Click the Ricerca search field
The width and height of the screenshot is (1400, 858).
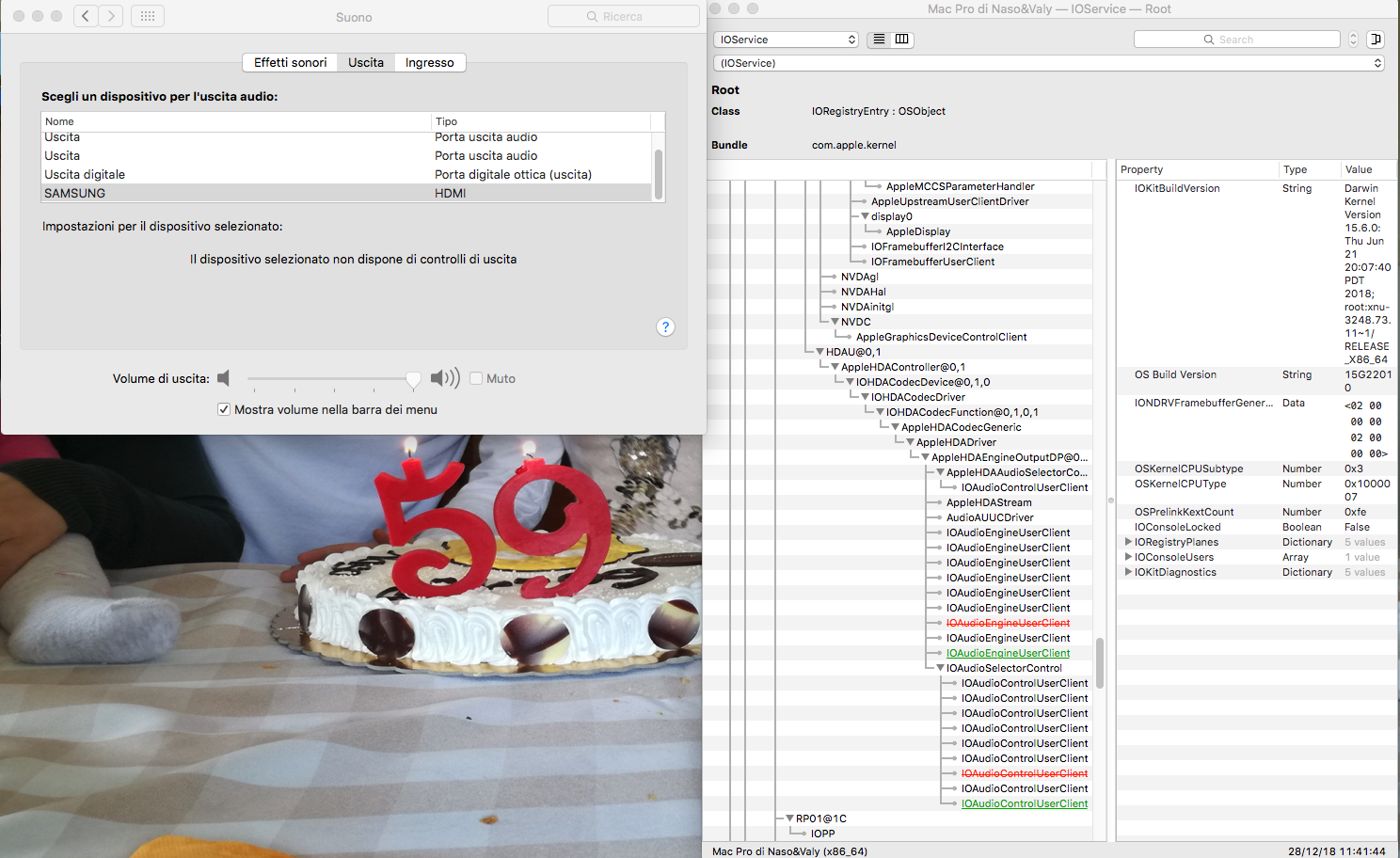point(623,16)
